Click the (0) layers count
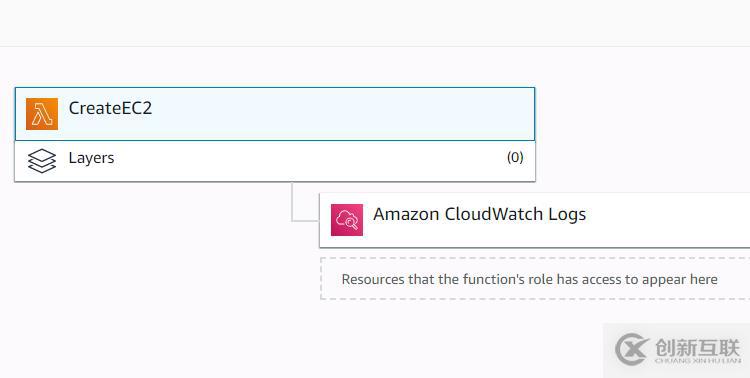This screenshot has width=750, height=378. coord(515,157)
